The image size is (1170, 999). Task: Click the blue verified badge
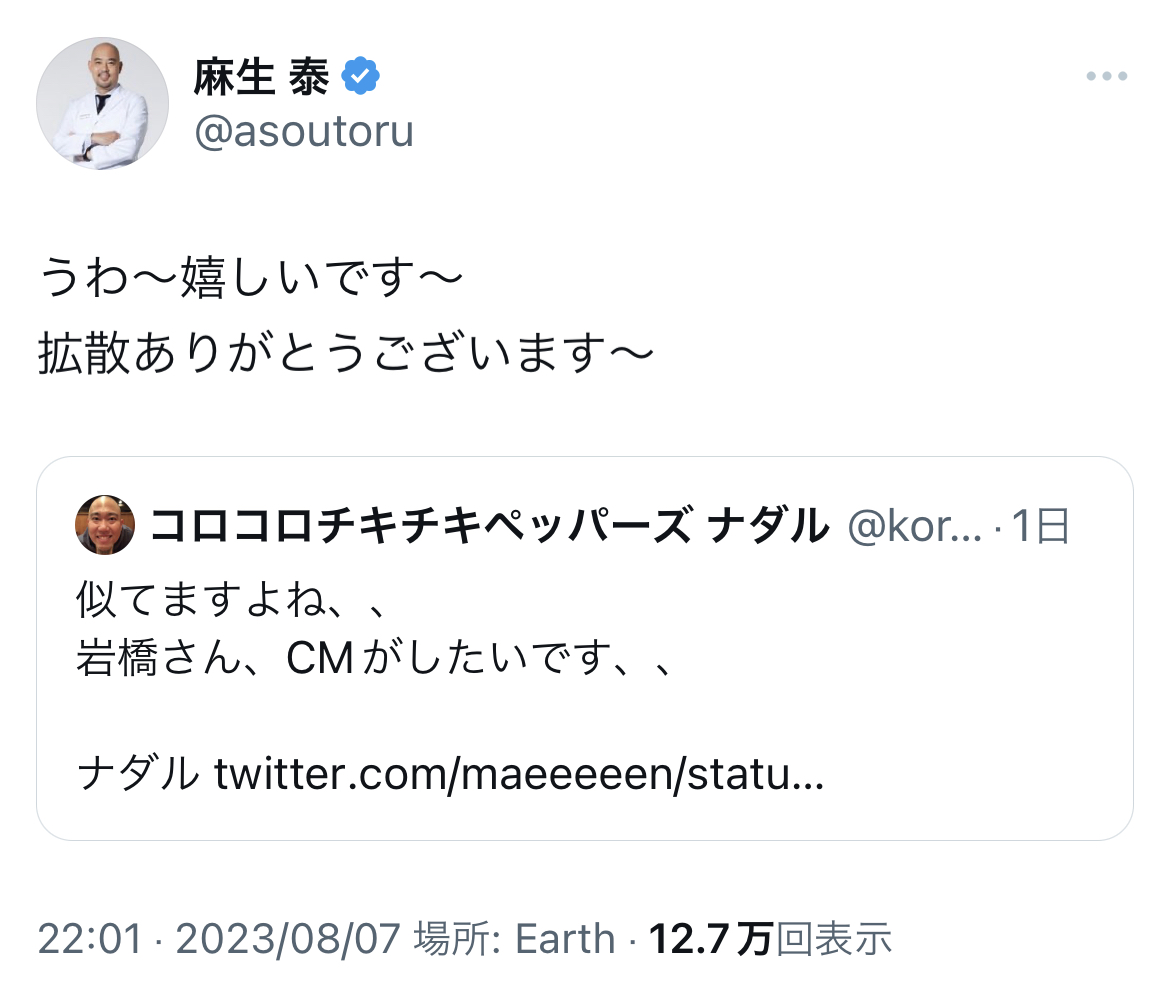pos(361,77)
